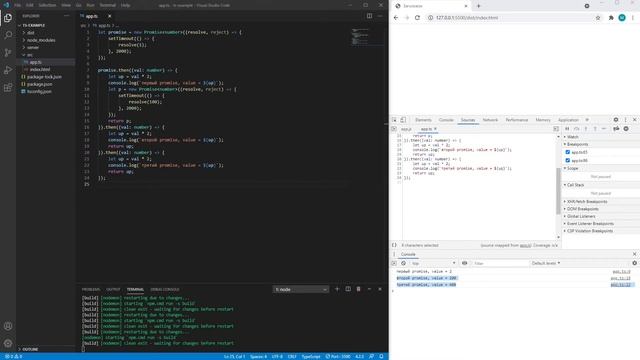Viewport: 640px width, 360px height.
Task: Click the TypeScript language mode in status bar
Action: pyautogui.click(x=311, y=356)
